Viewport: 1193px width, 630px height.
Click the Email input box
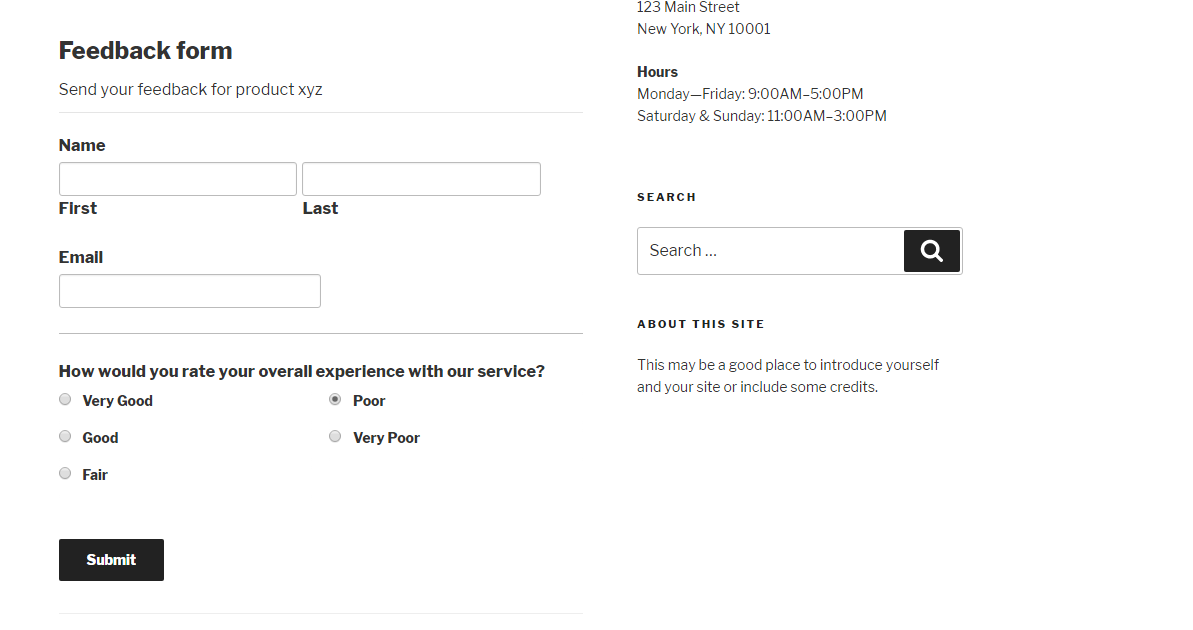pyautogui.click(x=189, y=290)
